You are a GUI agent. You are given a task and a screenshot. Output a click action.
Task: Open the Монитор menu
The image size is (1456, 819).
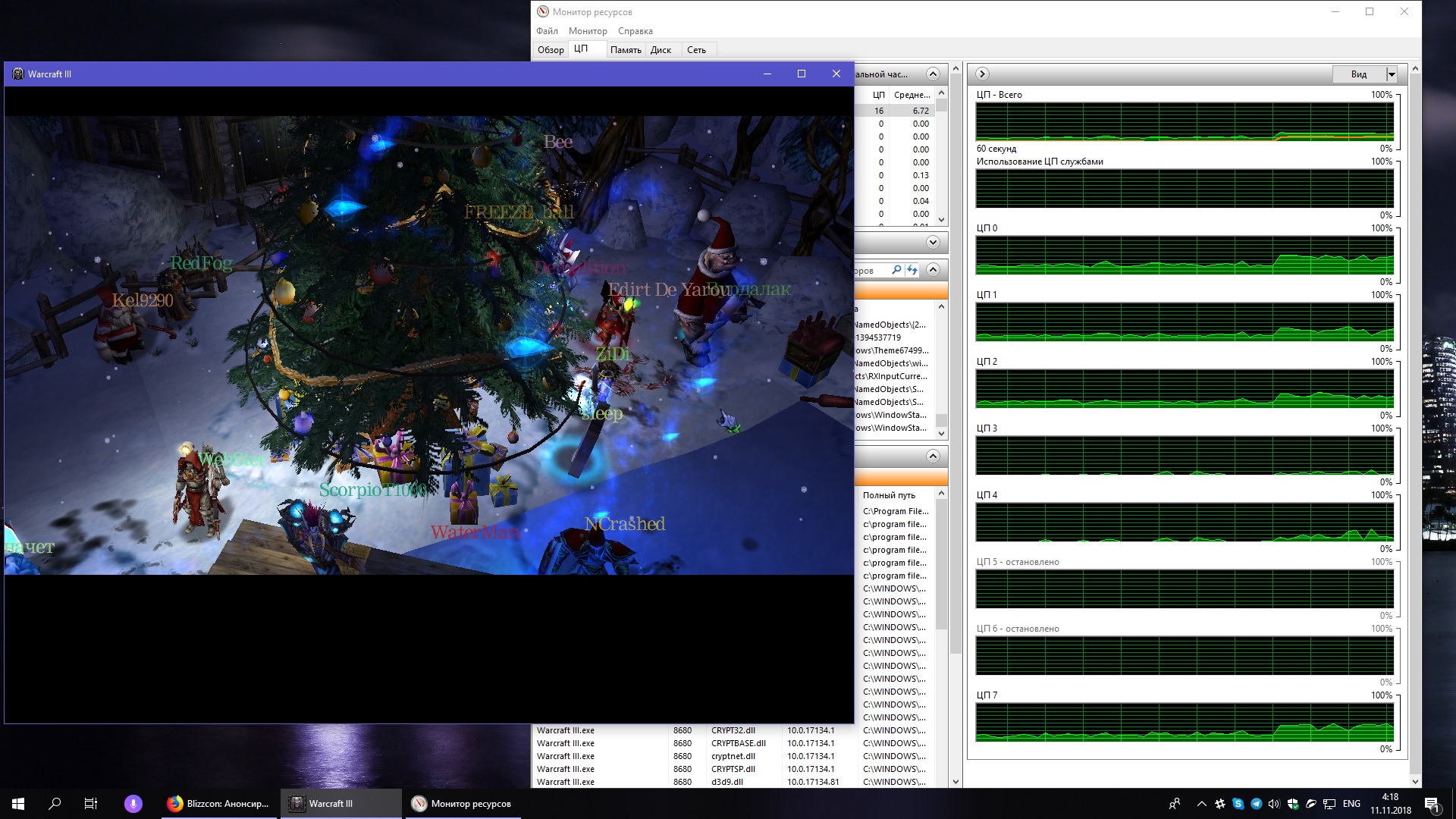(x=588, y=31)
